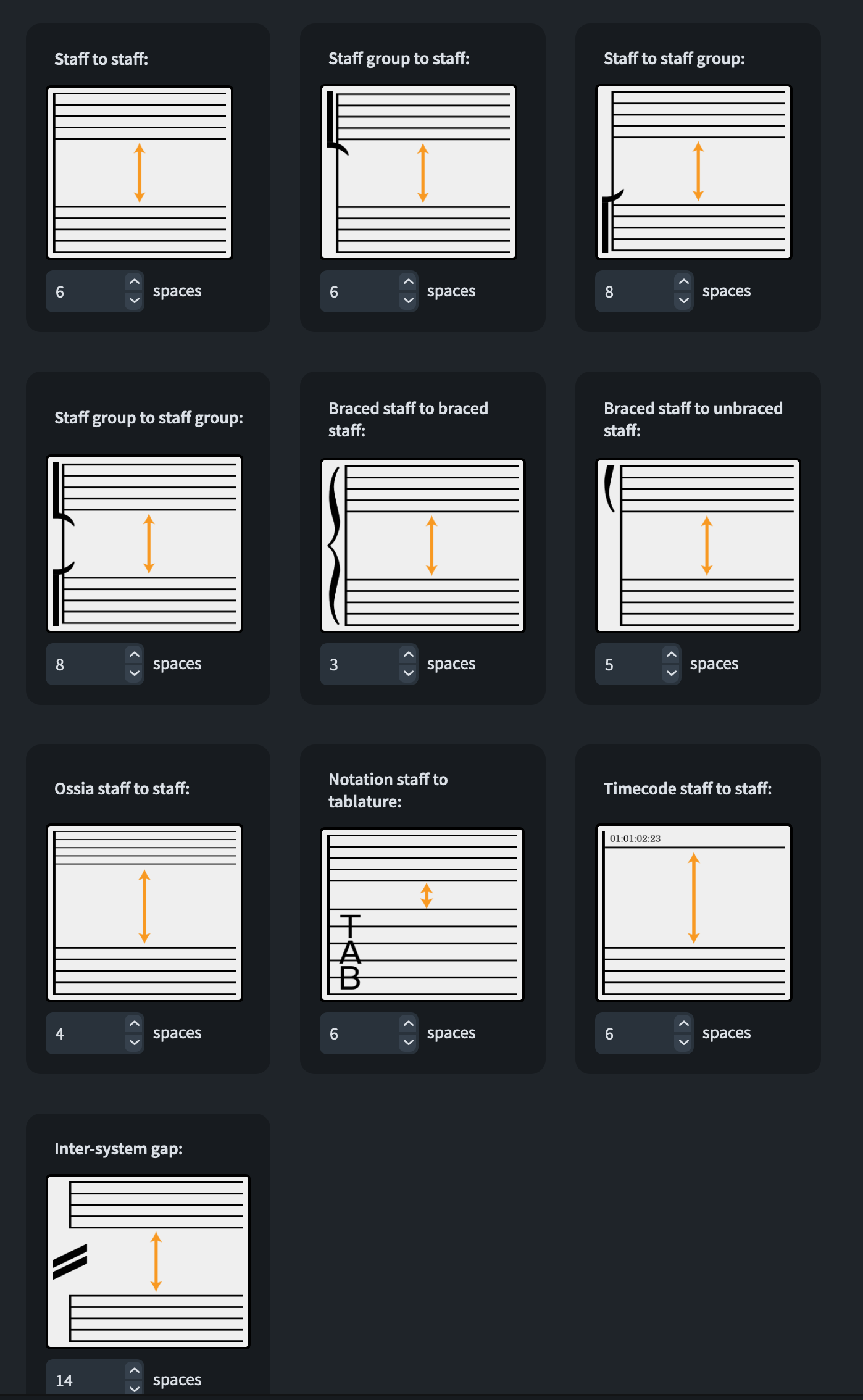Increase Inter-system gap value
The image size is (863, 1400).
tap(134, 1370)
